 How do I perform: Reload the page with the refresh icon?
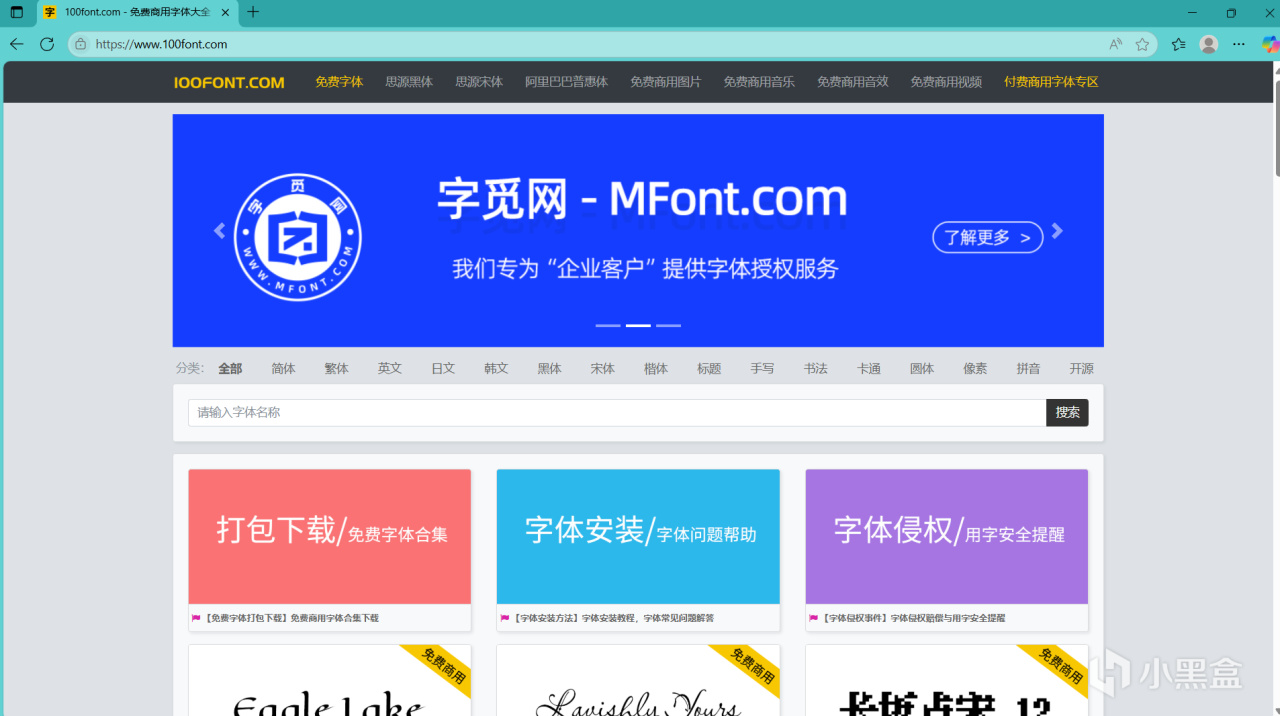coord(47,44)
